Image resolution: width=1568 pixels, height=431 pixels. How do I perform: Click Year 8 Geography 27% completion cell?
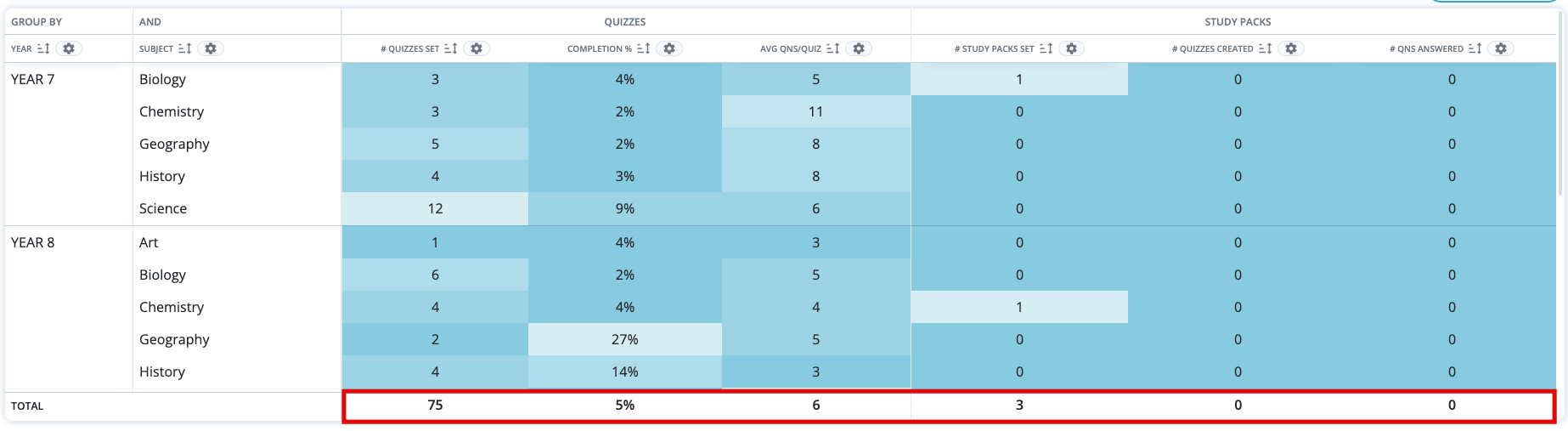point(624,339)
